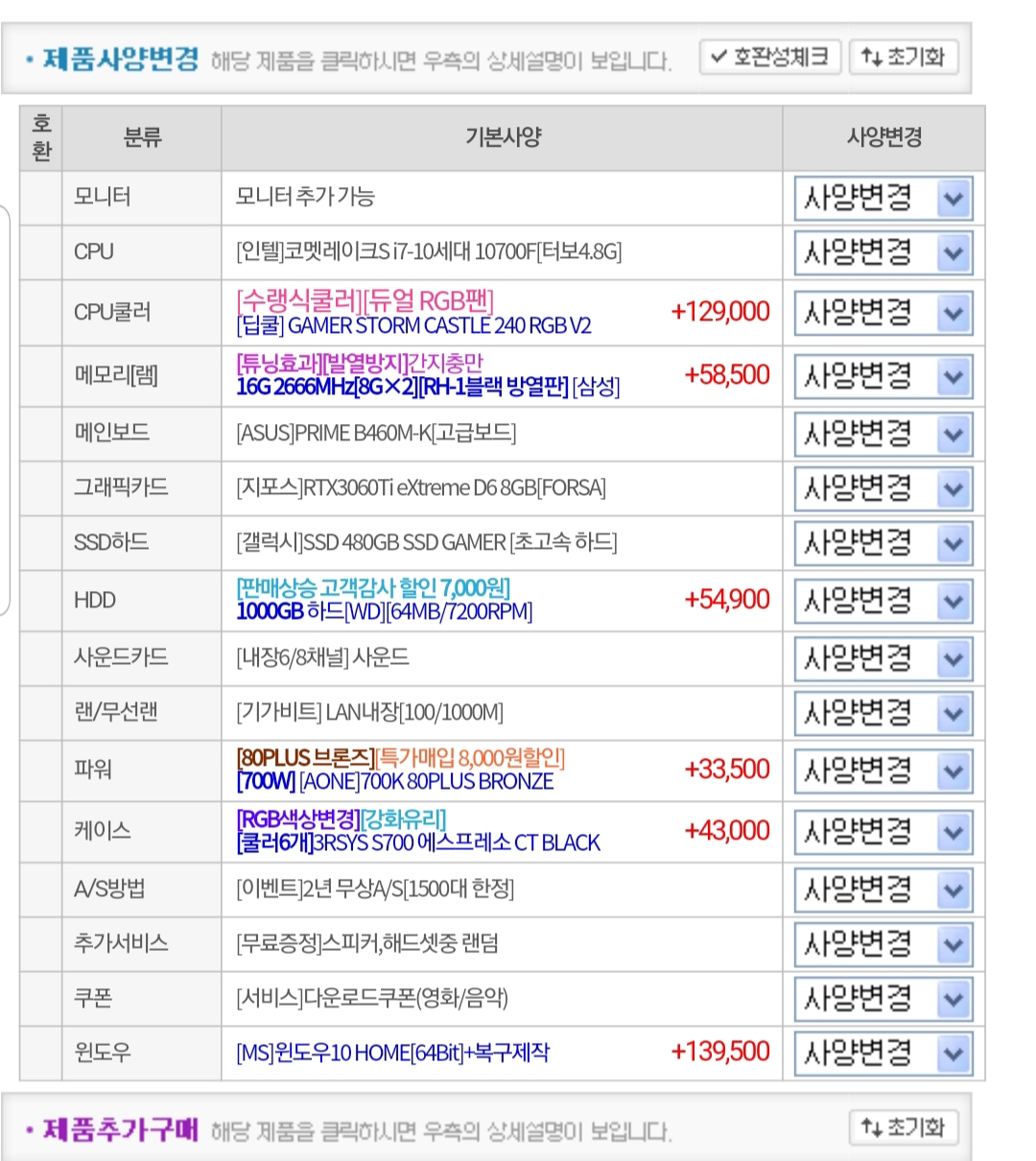Click the 랜/무선랜 category label
The height and width of the screenshot is (1161, 1036).
[116, 712]
